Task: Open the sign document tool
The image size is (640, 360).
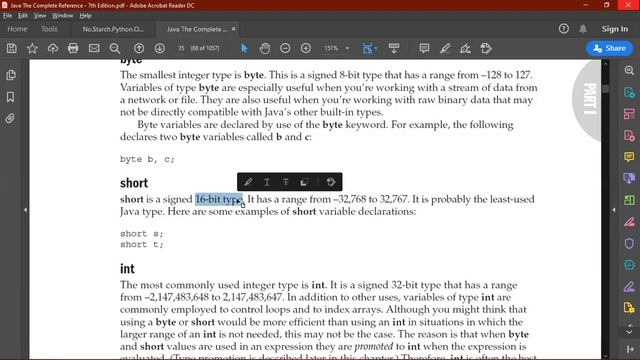Action: 465,48
